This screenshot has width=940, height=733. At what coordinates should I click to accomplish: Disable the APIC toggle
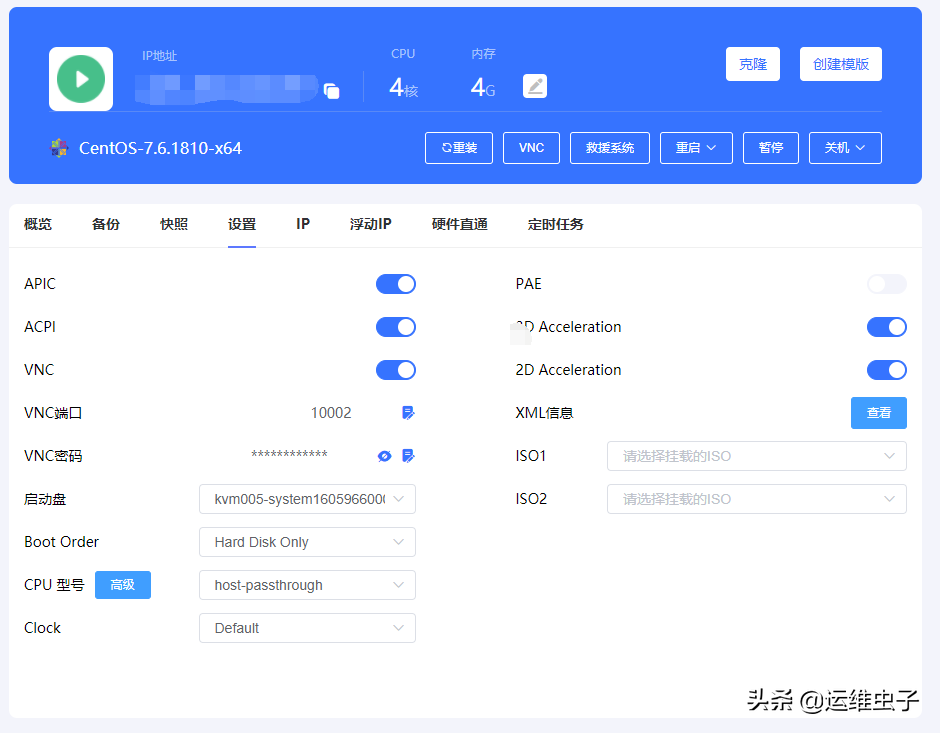click(396, 283)
